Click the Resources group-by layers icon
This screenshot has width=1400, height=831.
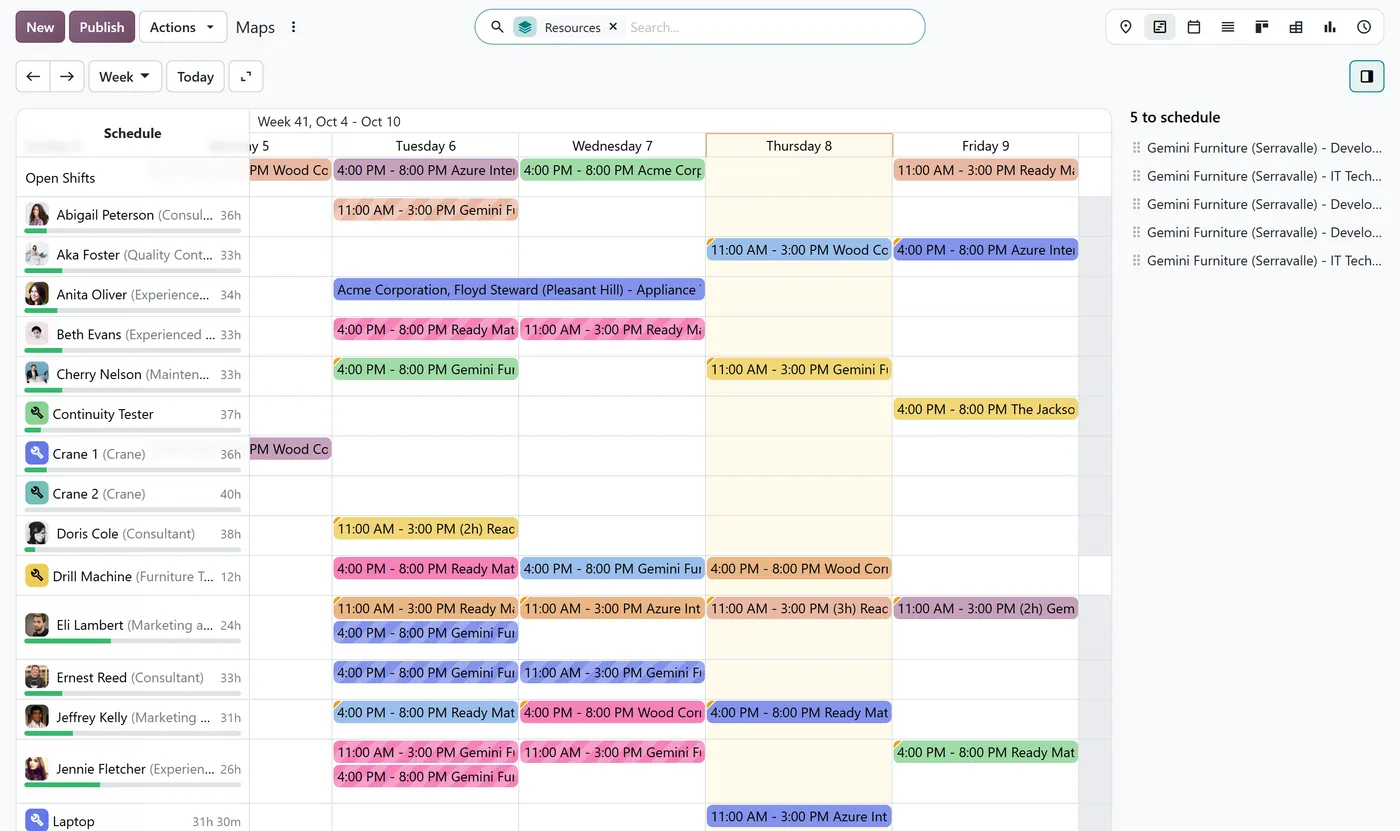click(525, 27)
